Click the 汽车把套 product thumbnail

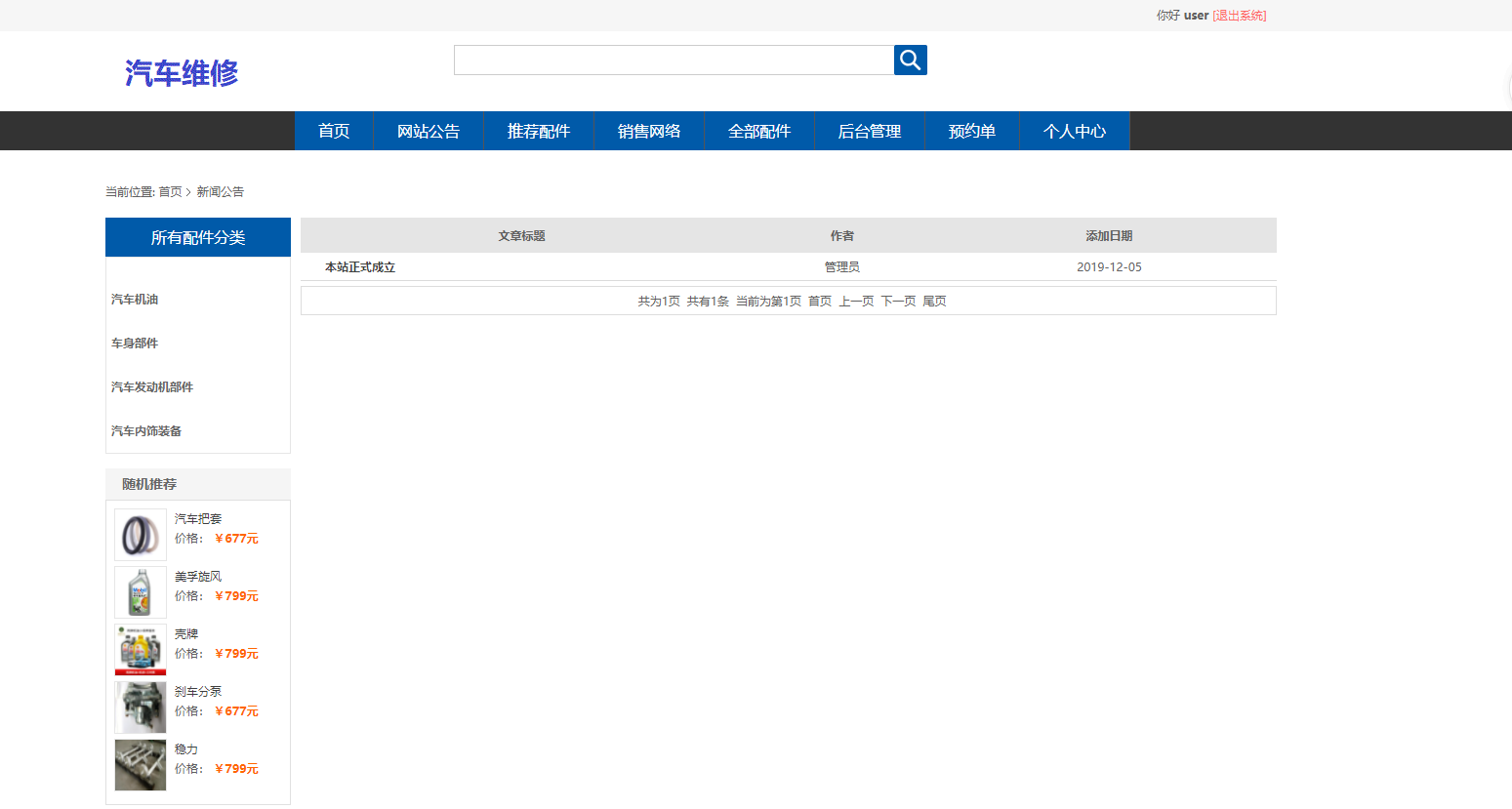tap(140, 535)
